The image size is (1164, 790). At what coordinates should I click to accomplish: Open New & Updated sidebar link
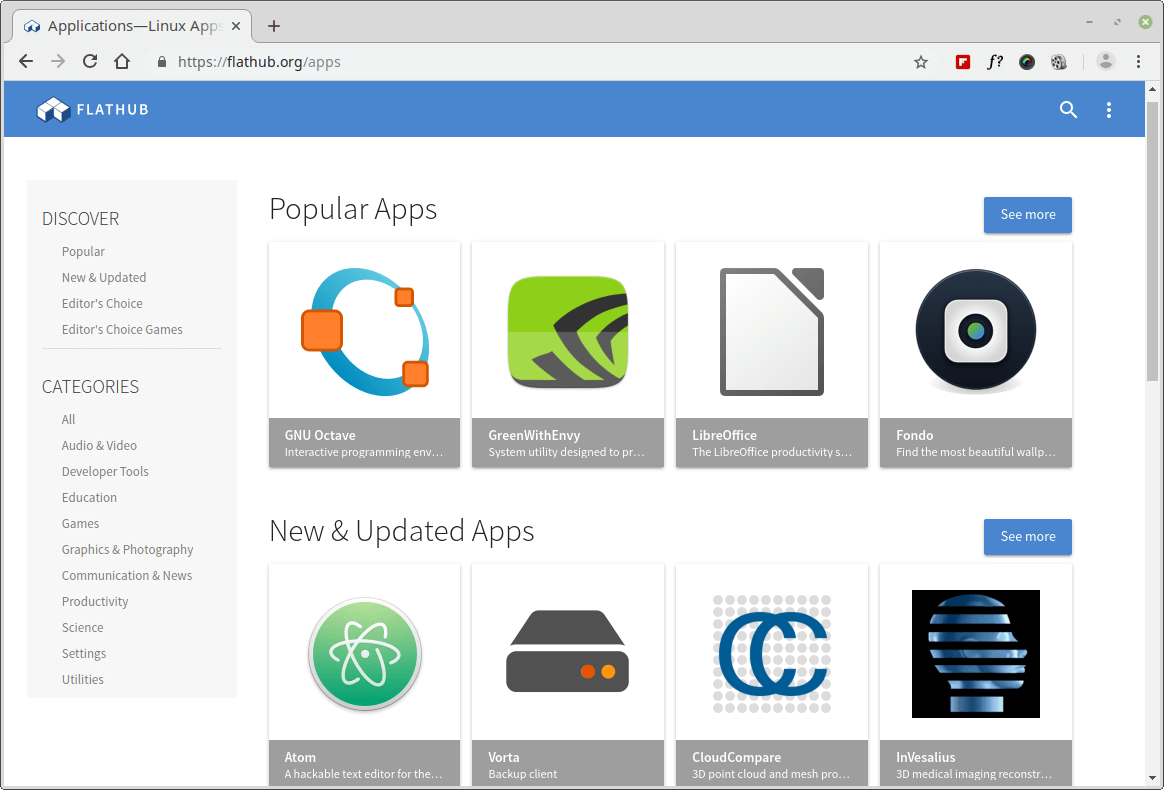click(x=104, y=278)
